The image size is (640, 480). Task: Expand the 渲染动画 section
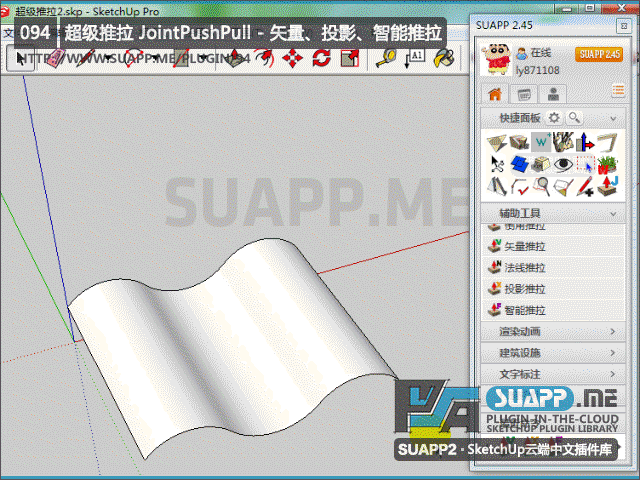[x=553, y=331]
